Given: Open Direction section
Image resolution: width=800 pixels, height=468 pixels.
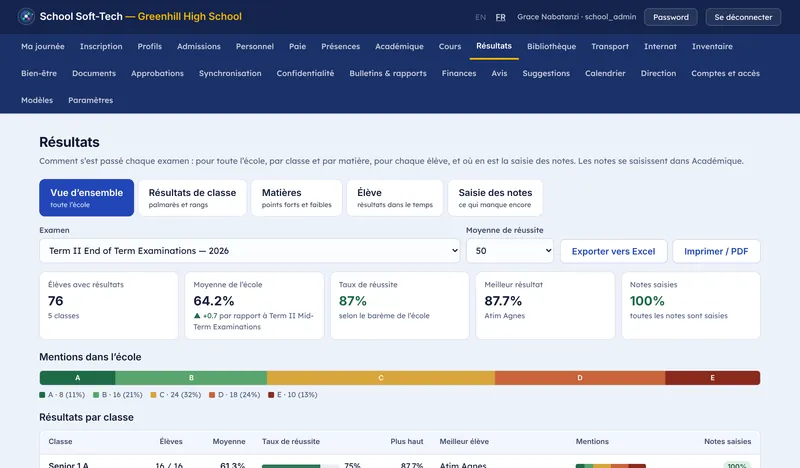Looking at the screenshot, I should [658, 73].
